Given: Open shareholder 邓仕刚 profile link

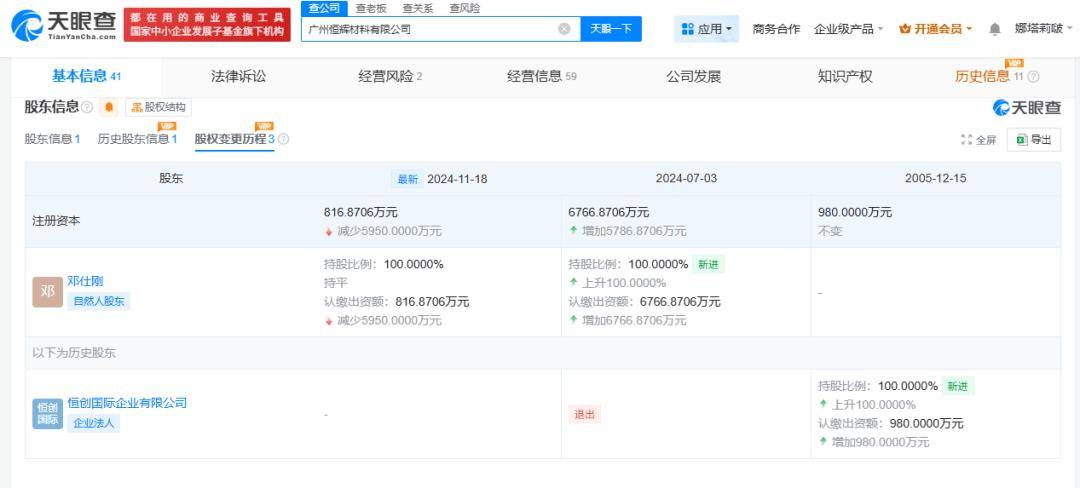Looking at the screenshot, I should (85, 281).
